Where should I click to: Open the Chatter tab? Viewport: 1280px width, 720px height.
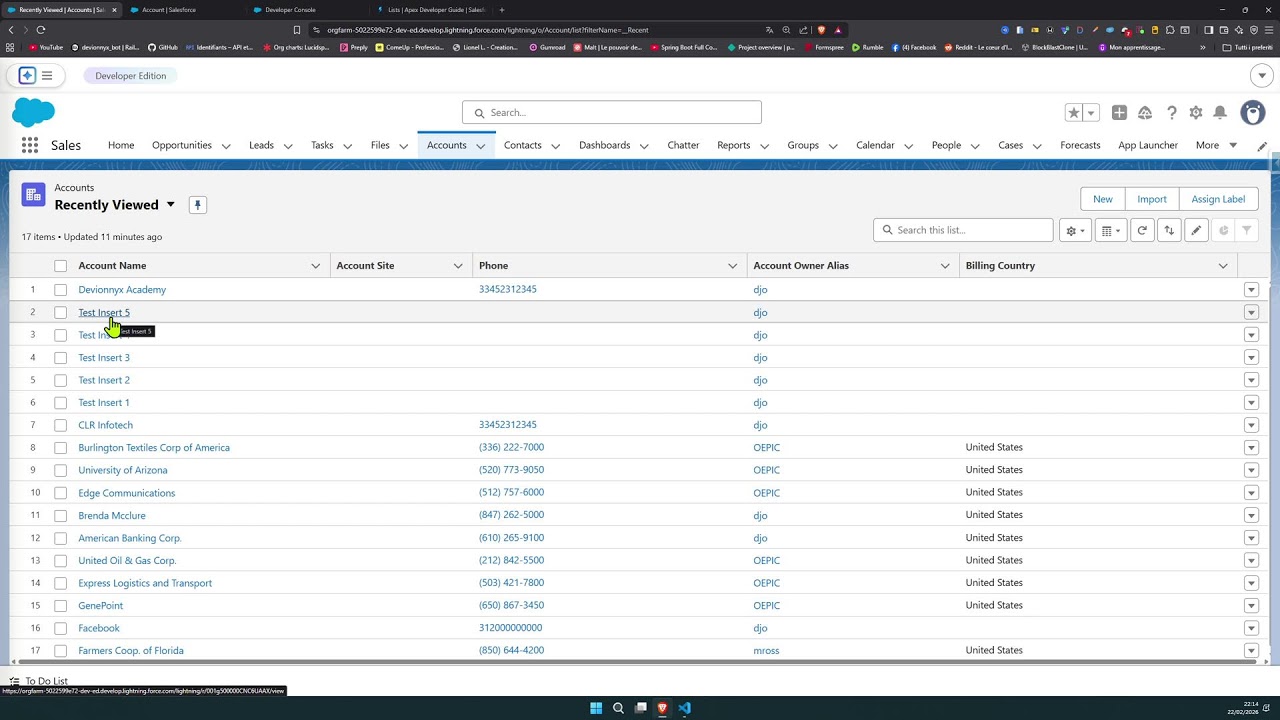tap(683, 145)
